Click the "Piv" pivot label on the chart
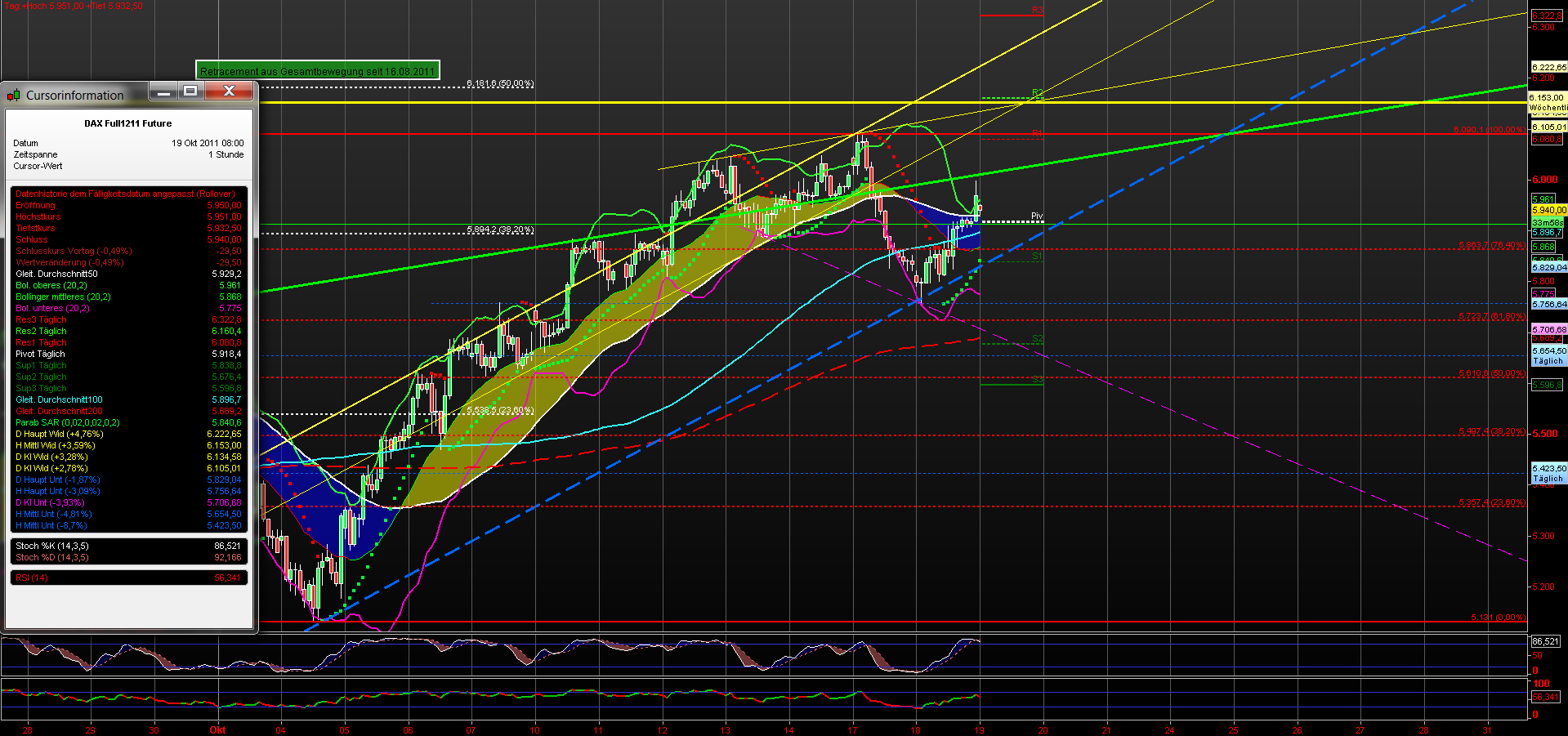The height and width of the screenshot is (736, 1568). coord(1036,214)
